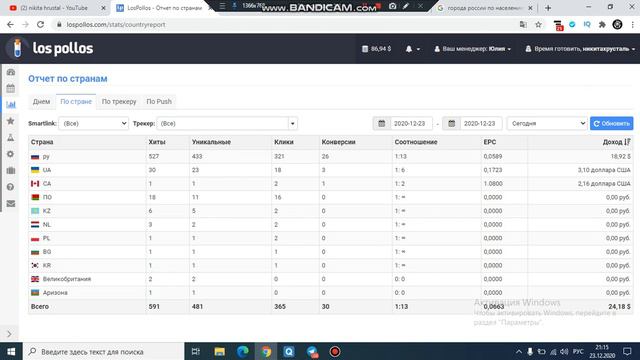
Task: Bookmark the page with the star icon
Action: [x=538, y=24]
